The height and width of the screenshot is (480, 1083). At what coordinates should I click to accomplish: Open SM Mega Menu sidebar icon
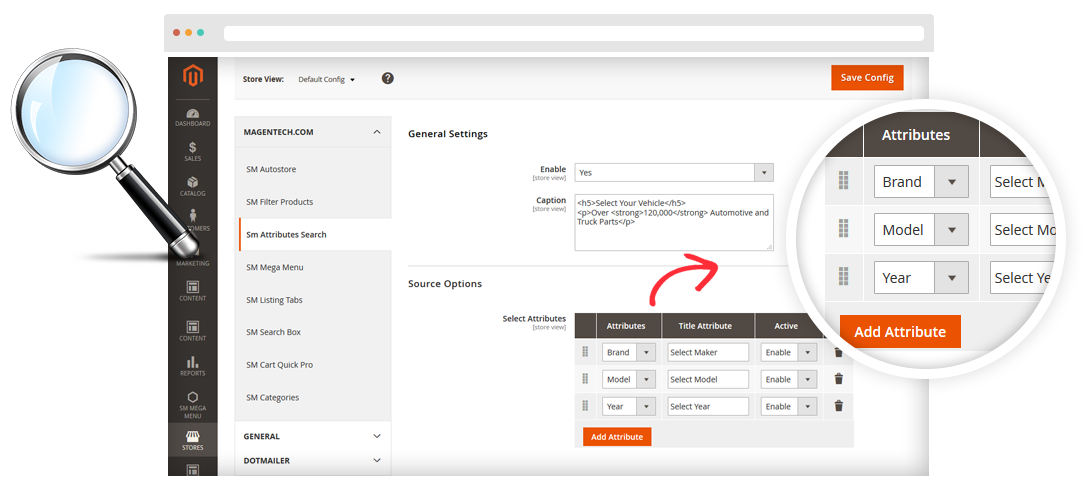(193, 405)
